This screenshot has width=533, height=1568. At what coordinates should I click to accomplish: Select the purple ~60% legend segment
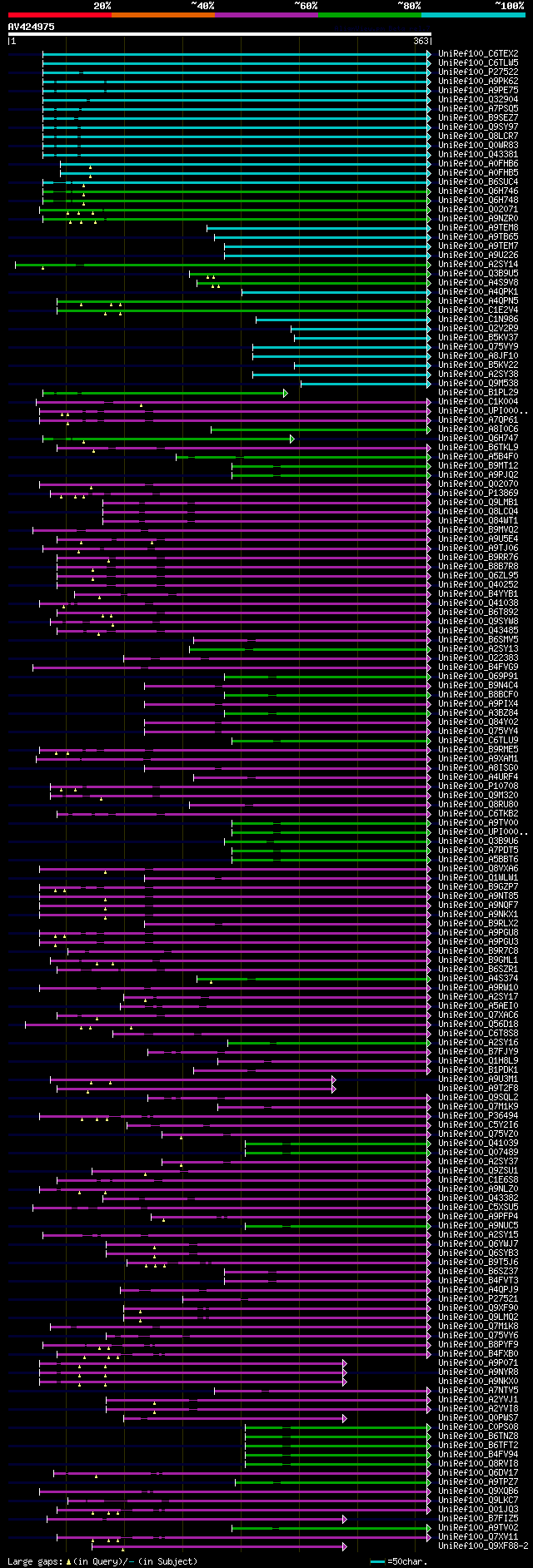pos(266,15)
